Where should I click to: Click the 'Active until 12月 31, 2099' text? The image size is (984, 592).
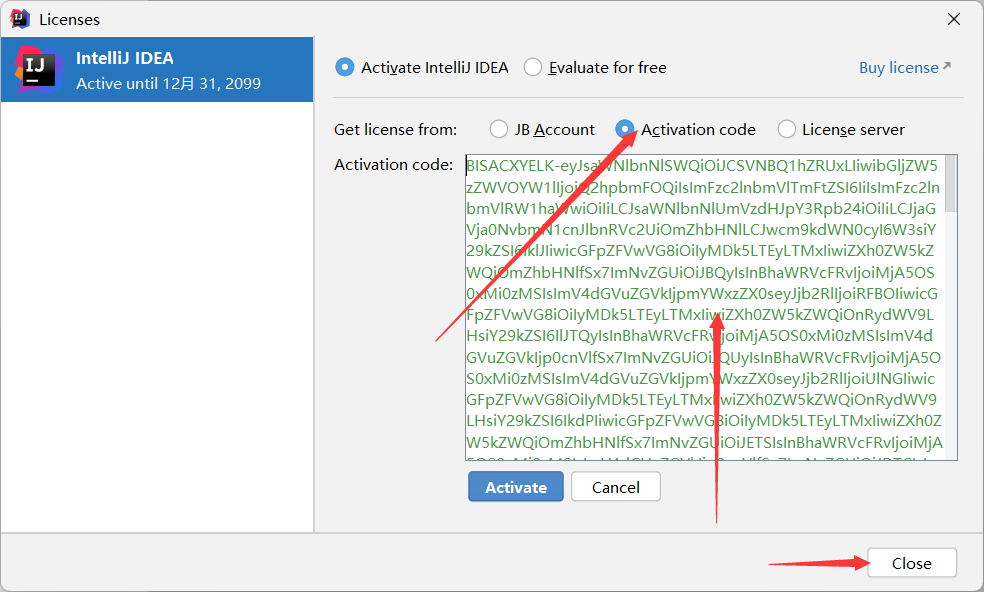coord(168,83)
